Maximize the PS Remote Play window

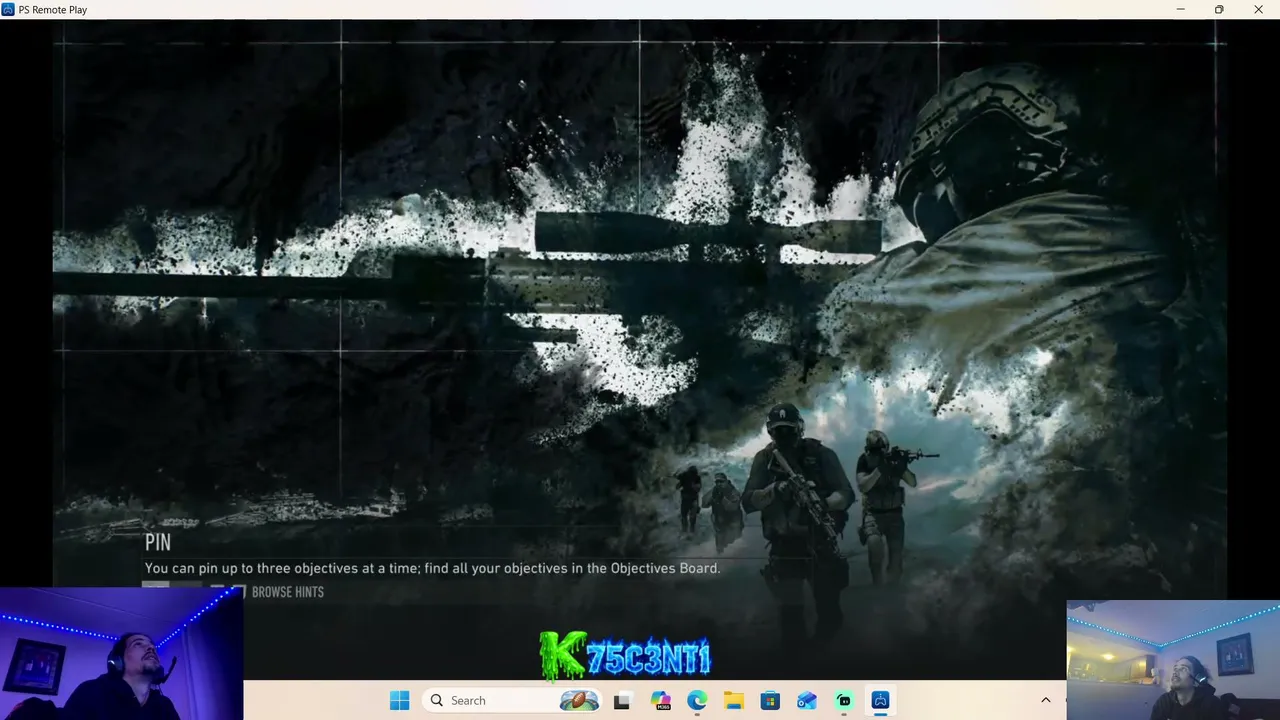point(1219,9)
